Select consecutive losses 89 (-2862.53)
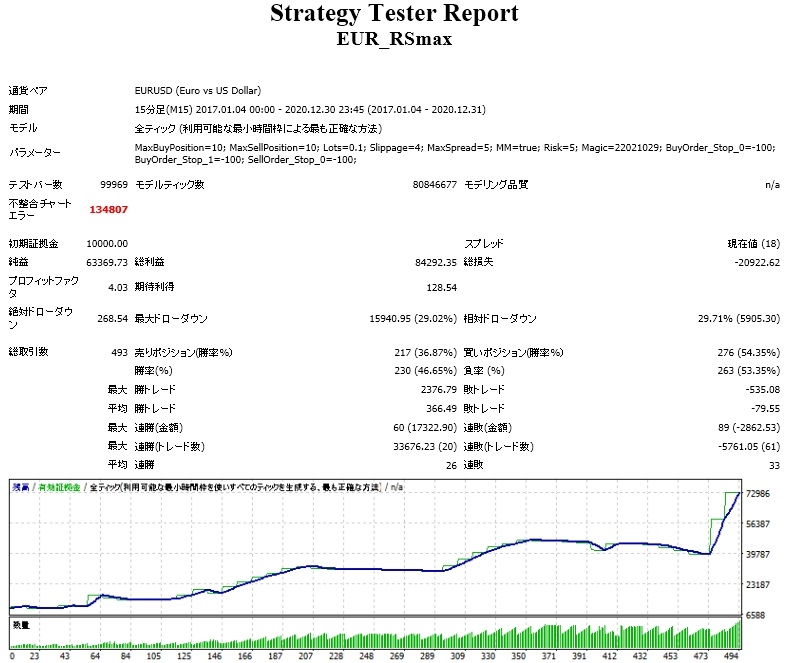The height and width of the screenshot is (663, 788). click(x=749, y=427)
